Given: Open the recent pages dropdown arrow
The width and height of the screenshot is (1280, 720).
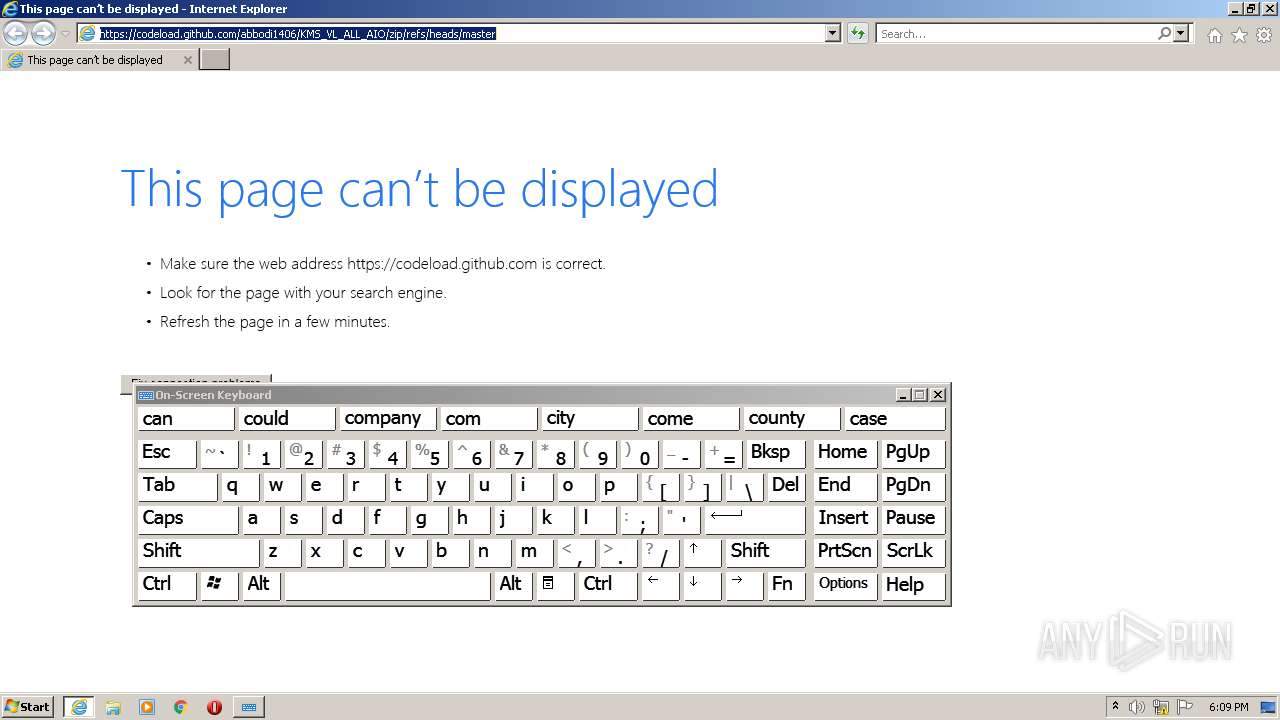Looking at the screenshot, I should pyautogui.click(x=65, y=34).
